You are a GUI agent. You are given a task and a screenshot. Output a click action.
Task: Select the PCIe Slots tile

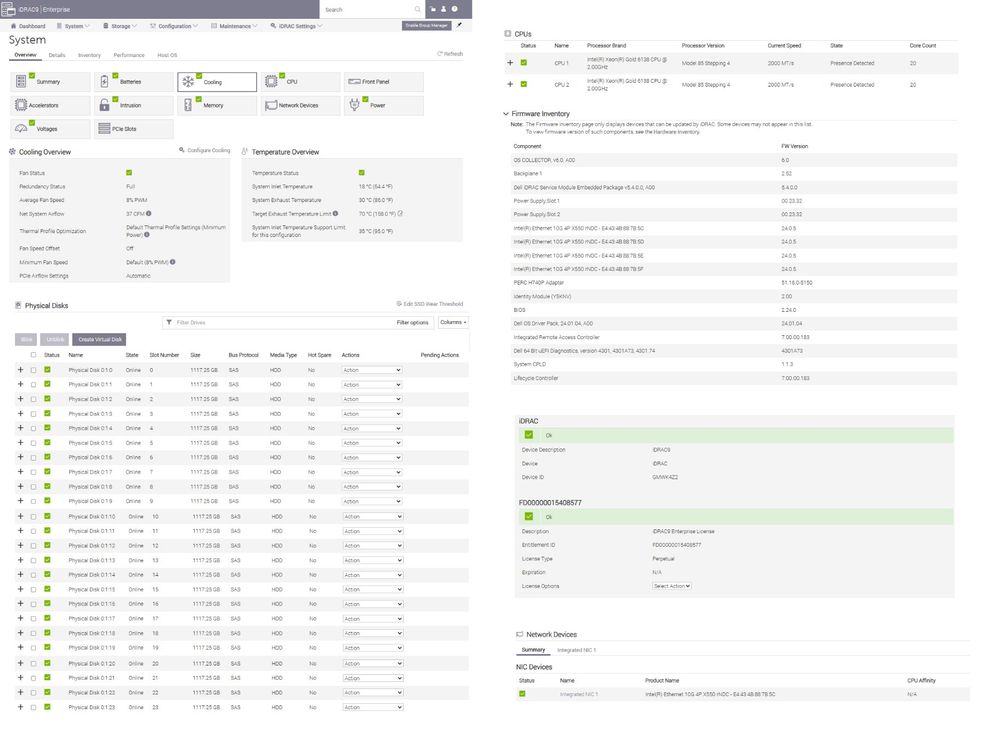pos(134,129)
